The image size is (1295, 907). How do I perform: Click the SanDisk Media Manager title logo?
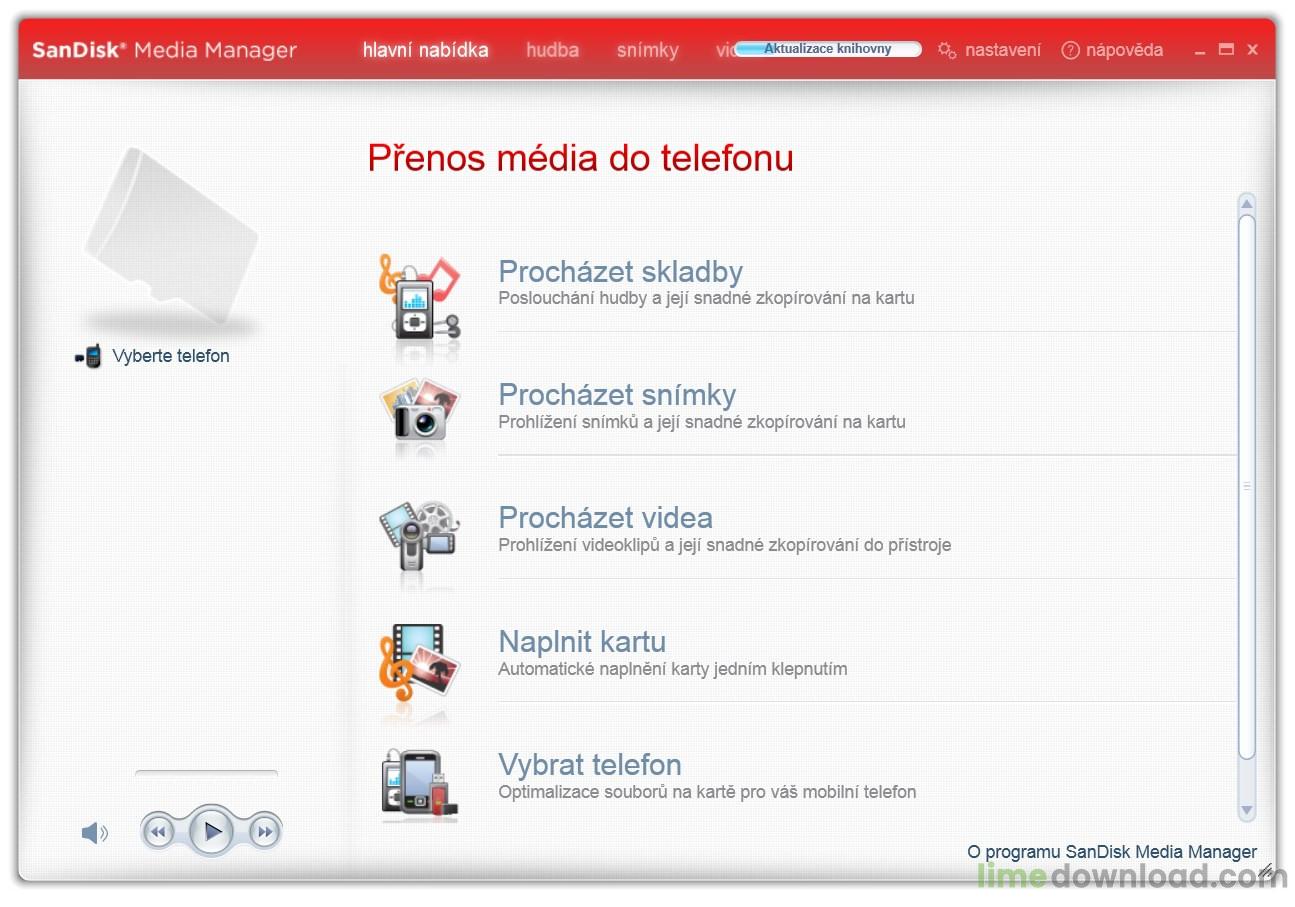pyautogui.click(x=165, y=50)
